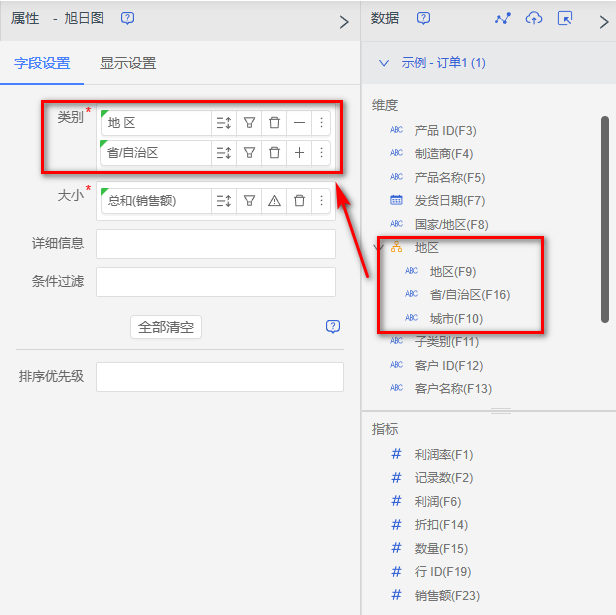
Task: Delete the 总和(销售额) size field
Action: (299, 201)
